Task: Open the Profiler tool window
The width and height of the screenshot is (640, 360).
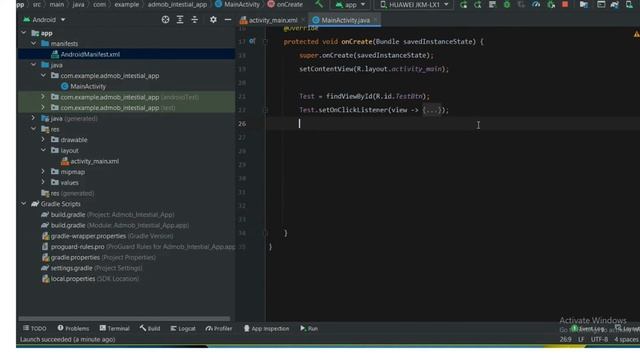Action: (x=219, y=328)
